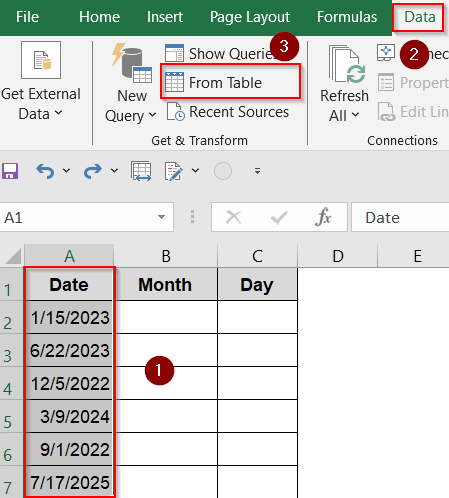Viewport: 449px width, 498px height.
Task: Select column C header
Action: coord(257,256)
